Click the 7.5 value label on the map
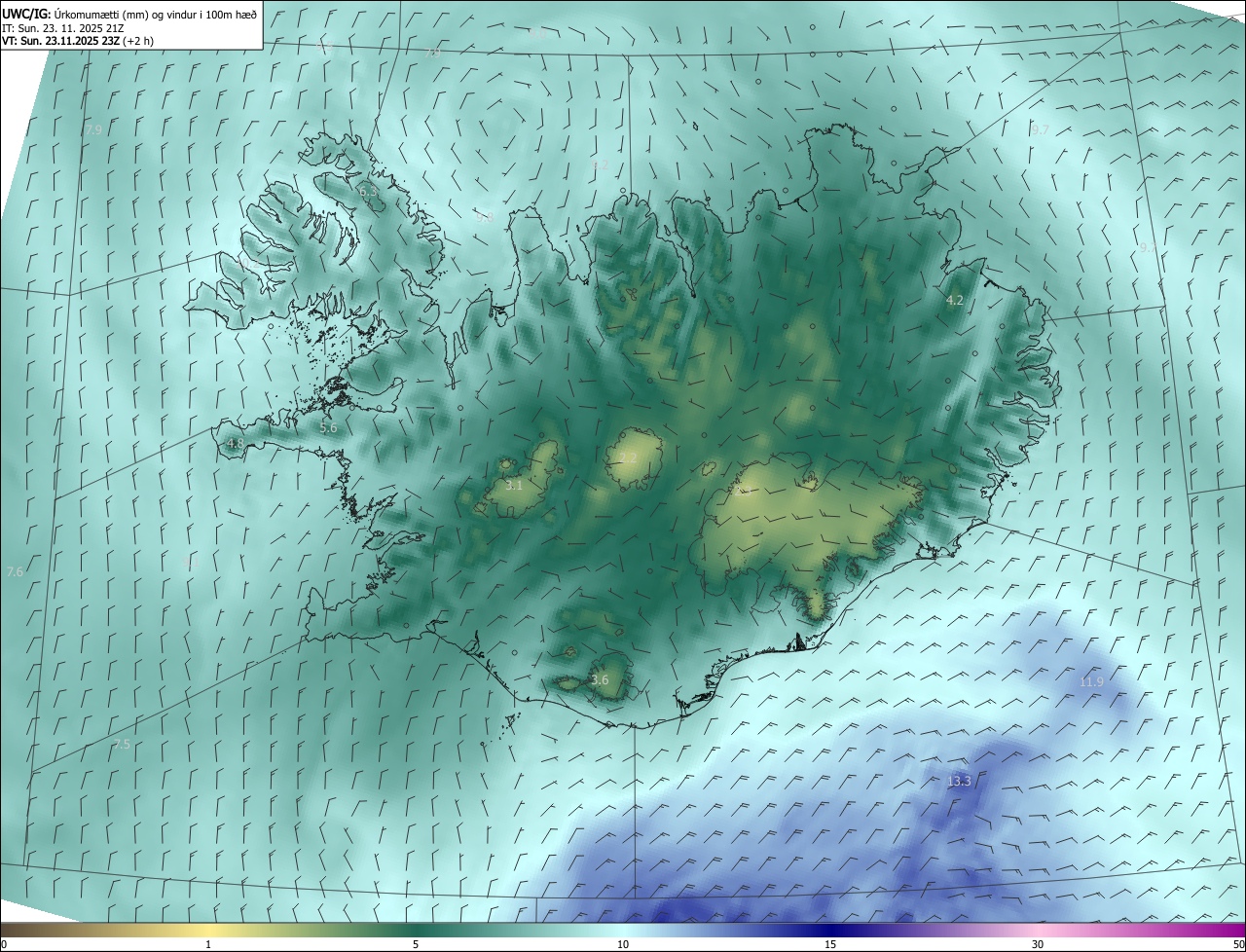The width and height of the screenshot is (1246, 952). 122,745
